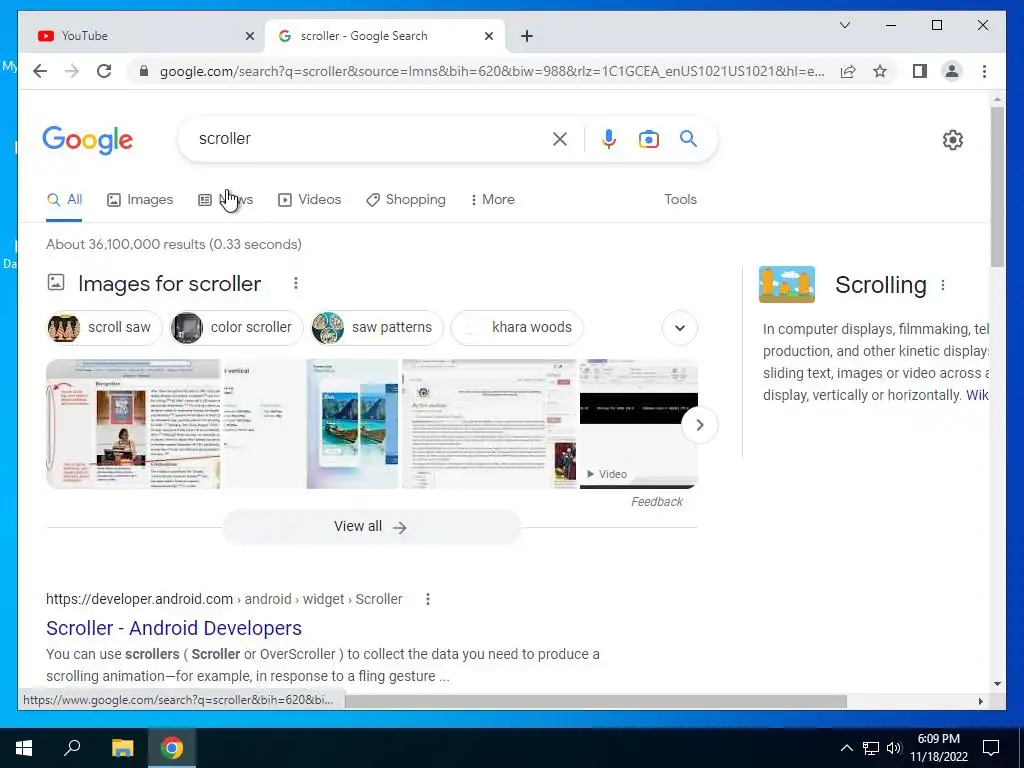Image resolution: width=1024 pixels, height=768 pixels.
Task: Open the notification center icon
Action: pos(991,748)
